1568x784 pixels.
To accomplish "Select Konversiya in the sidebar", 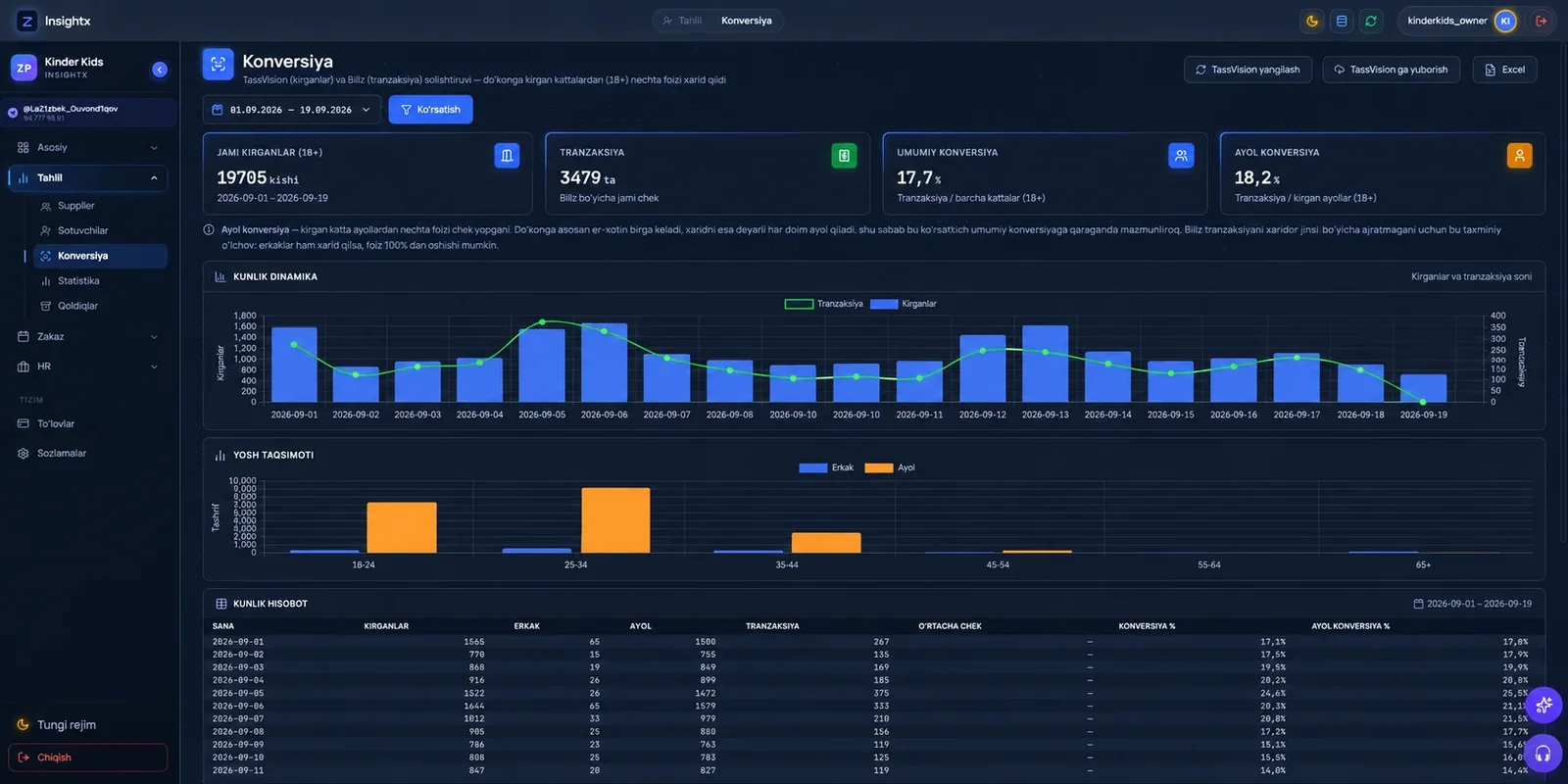I will [x=100, y=256].
